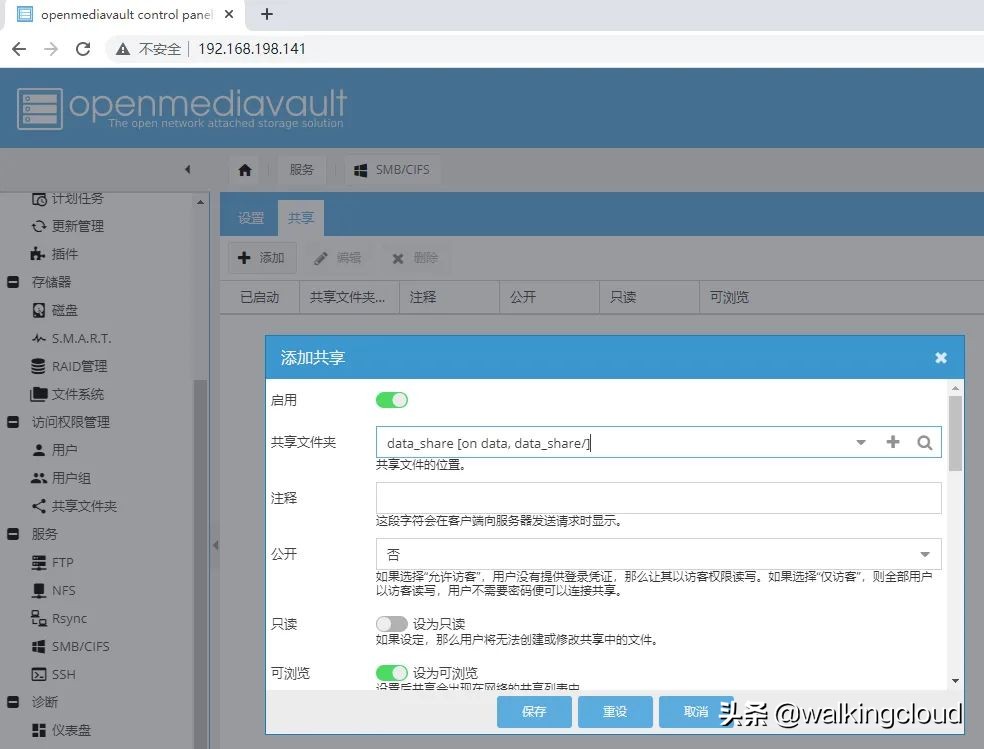Click the 服务 breadcrumb item
Screen dimensions: 984x749
301,169
